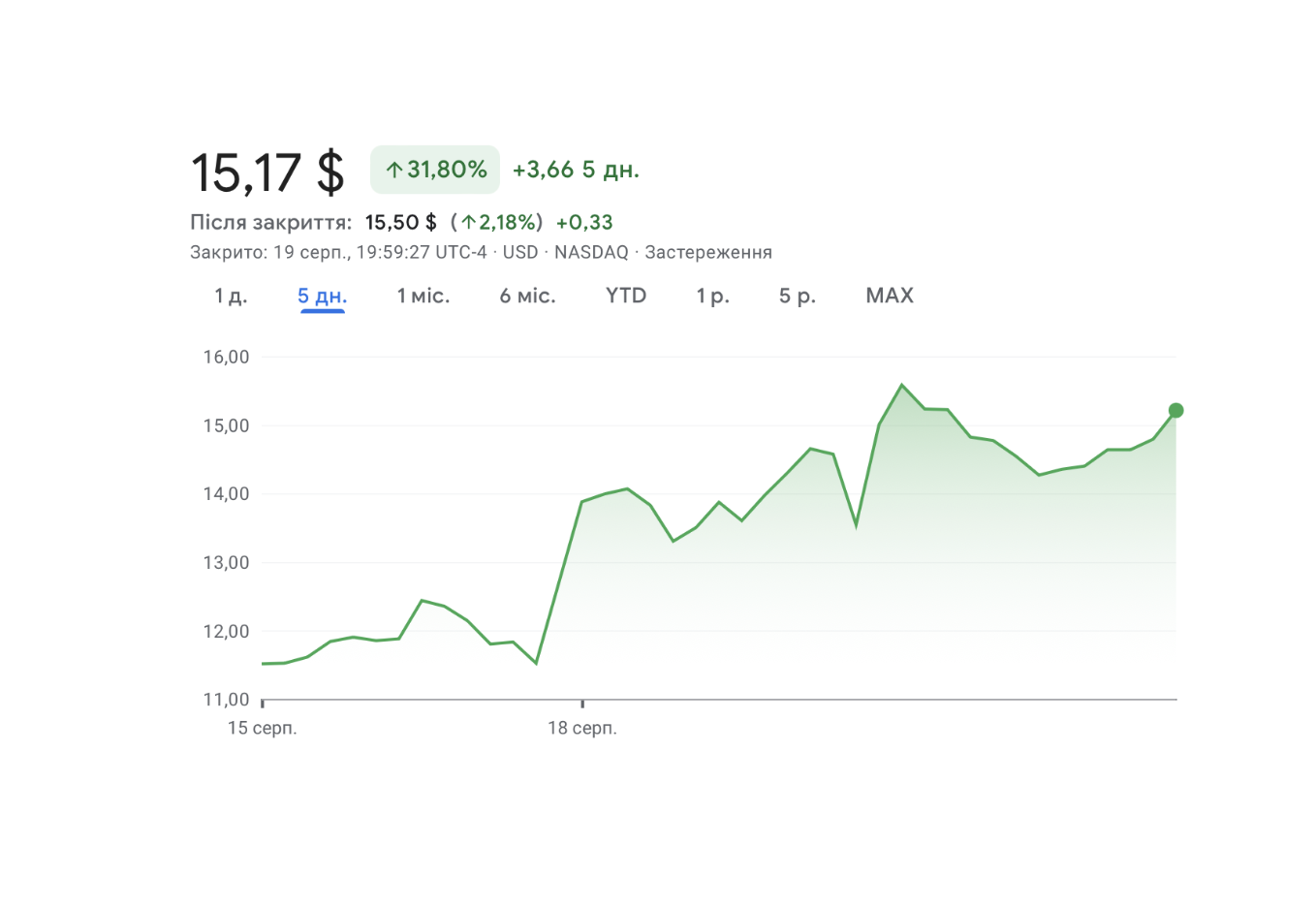Click the 18 серп. date axis label
Image resolution: width=1316 pixels, height=909 pixels.
pos(581,728)
